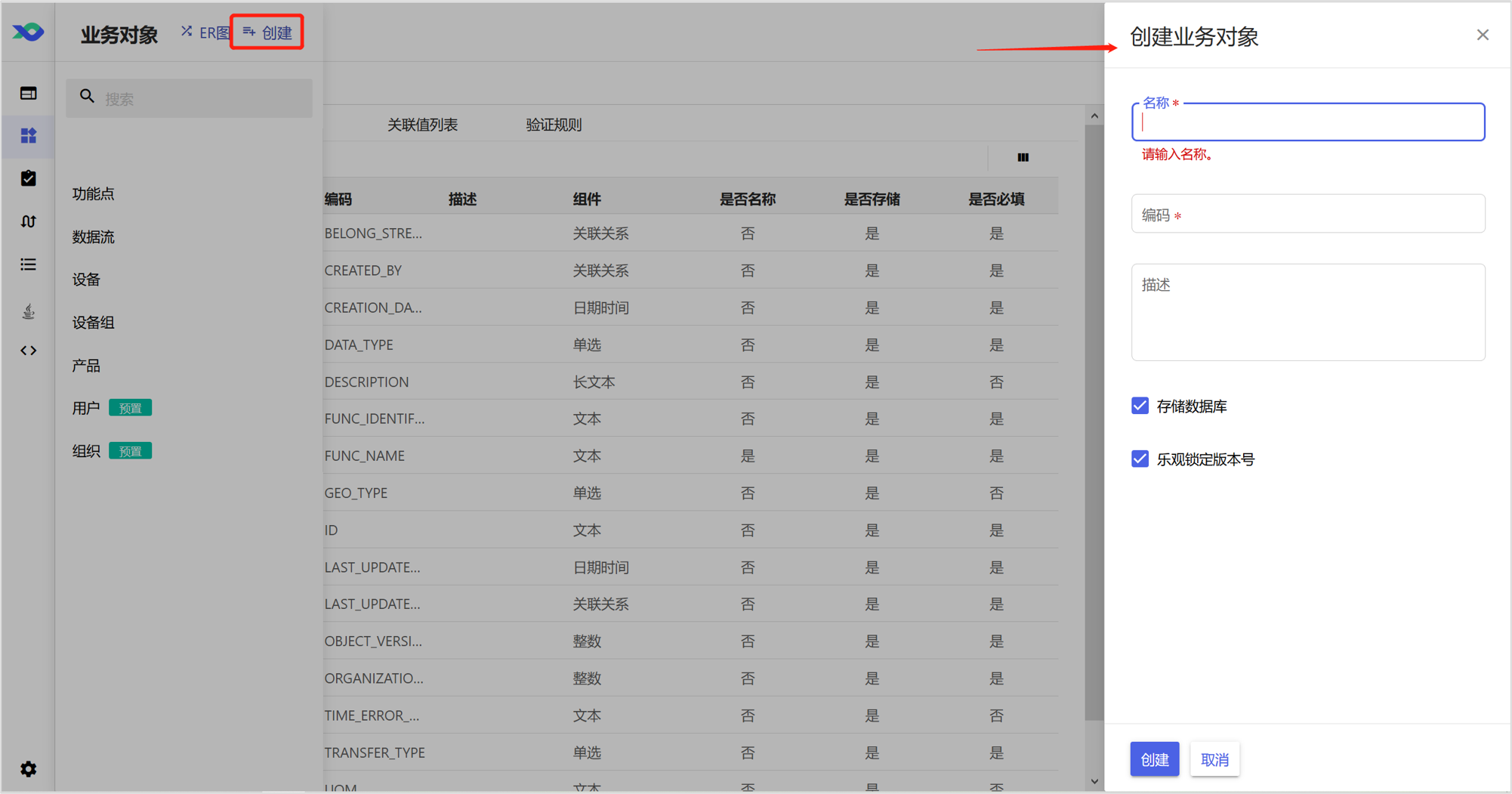Select the ID field row

[x=690, y=530]
